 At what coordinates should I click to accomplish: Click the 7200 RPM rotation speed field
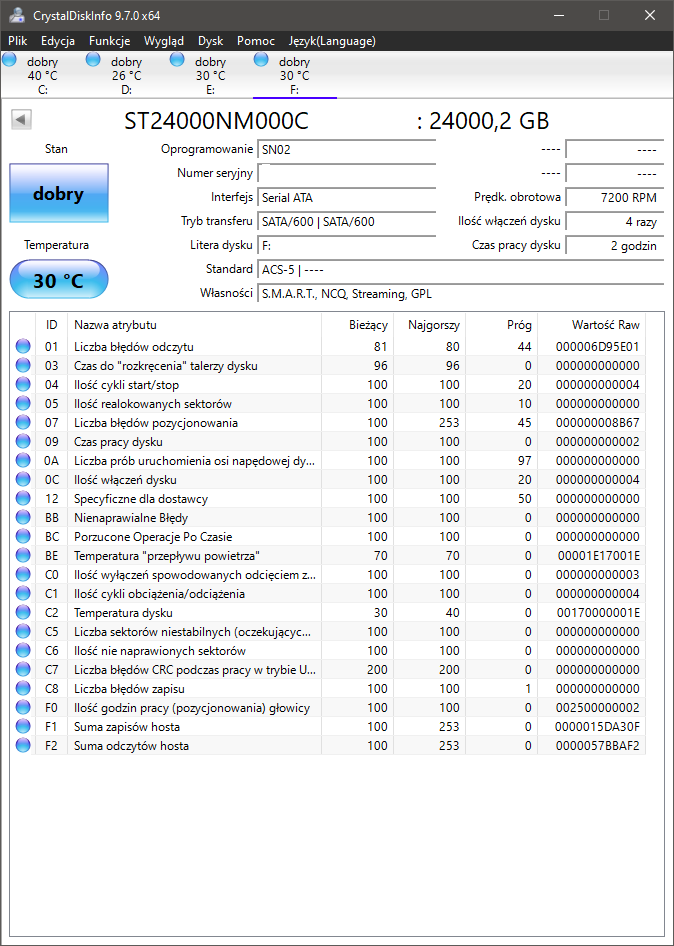(x=615, y=197)
